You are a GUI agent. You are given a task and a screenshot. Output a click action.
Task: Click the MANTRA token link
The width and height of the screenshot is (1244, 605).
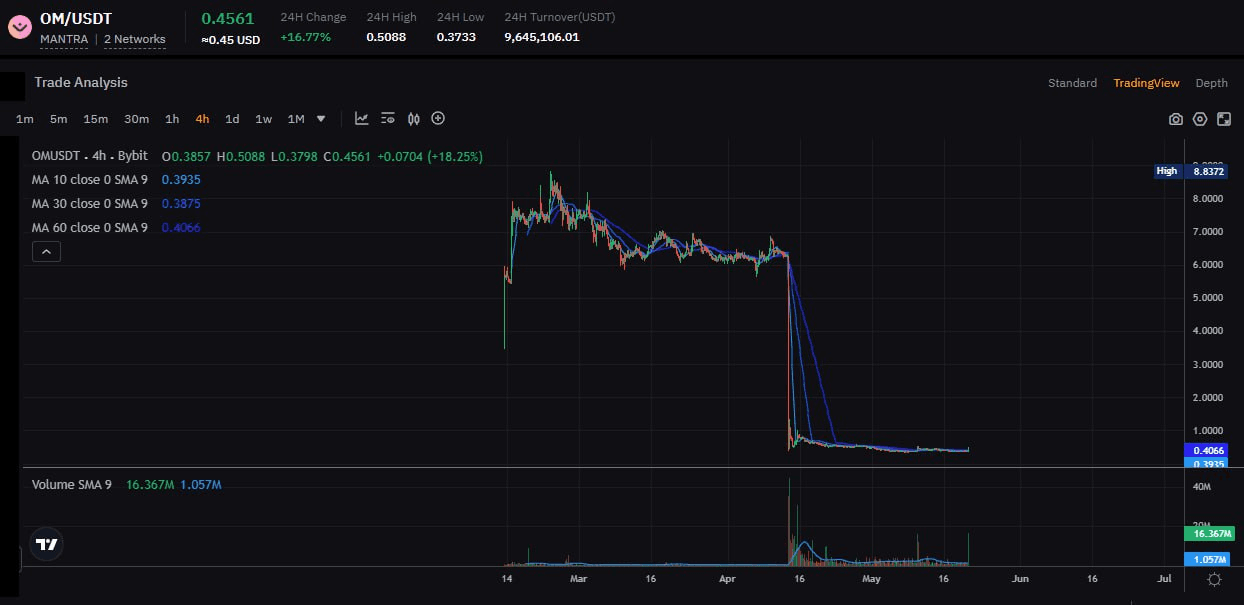click(x=65, y=39)
